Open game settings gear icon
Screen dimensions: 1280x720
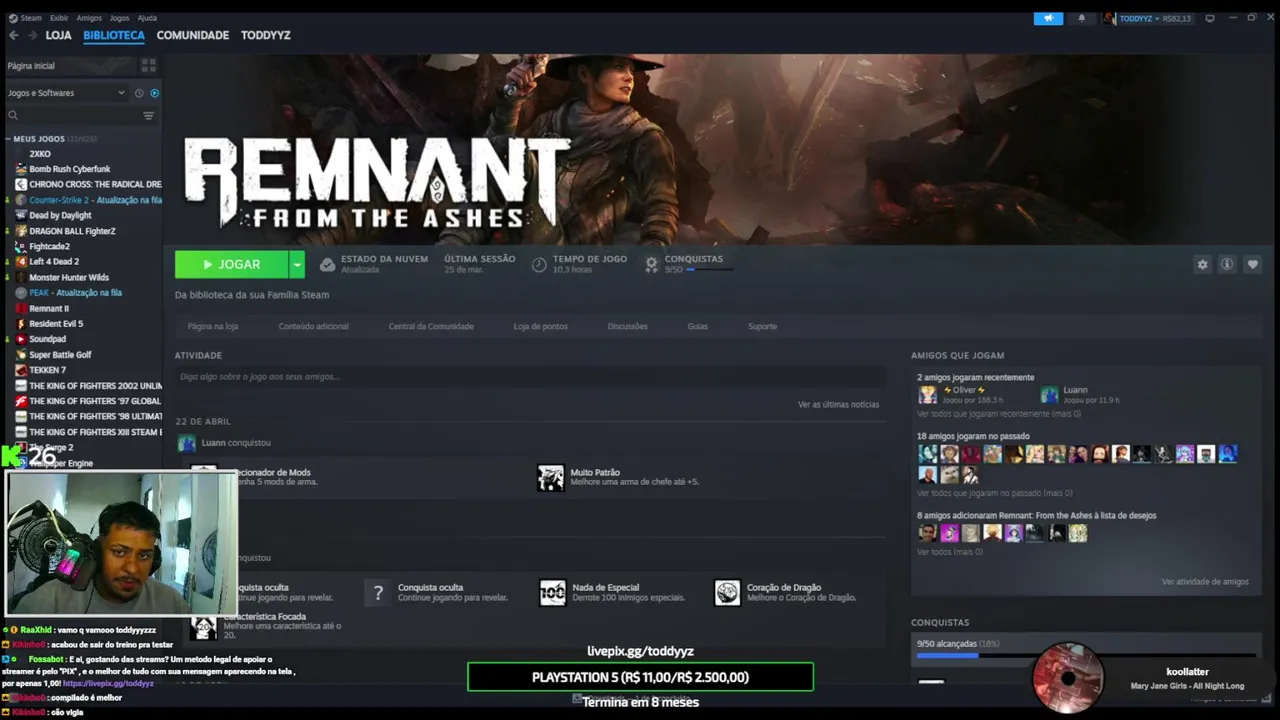[x=1202, y=264]
